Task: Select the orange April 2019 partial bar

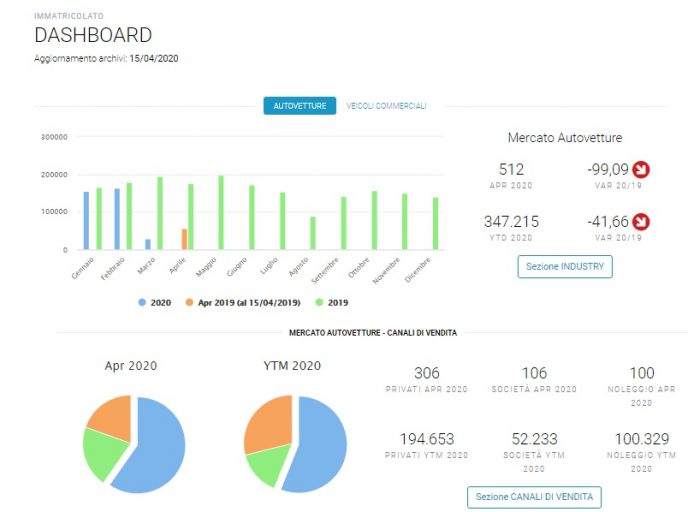Action: (x=184, y=239)
